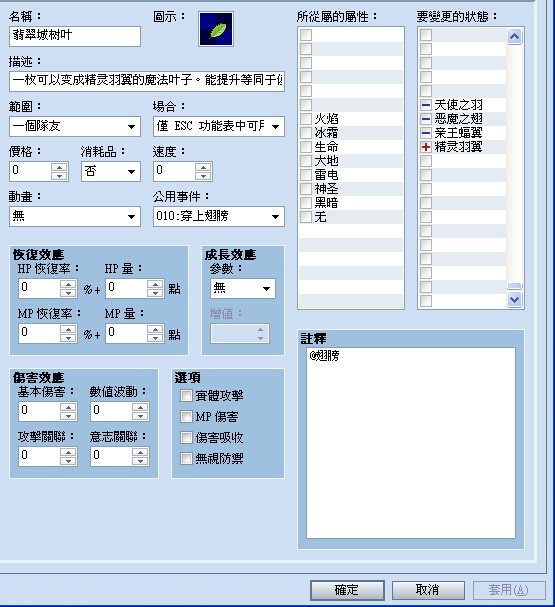Click the 描述 text field

(147, 81)
